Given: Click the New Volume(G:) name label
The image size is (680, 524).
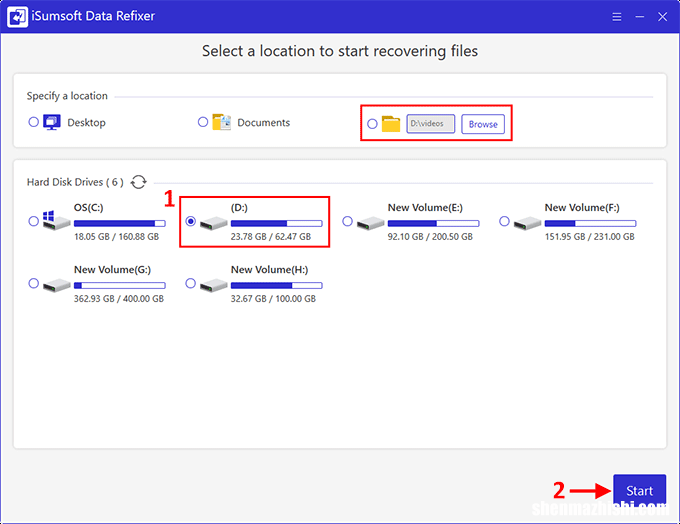Looking at the screenshot, I should (112, 270).
